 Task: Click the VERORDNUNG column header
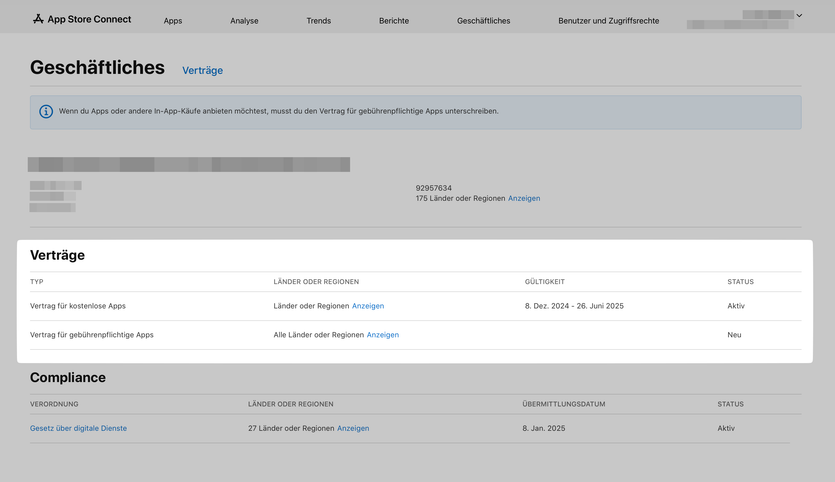(x=54, y=404)
